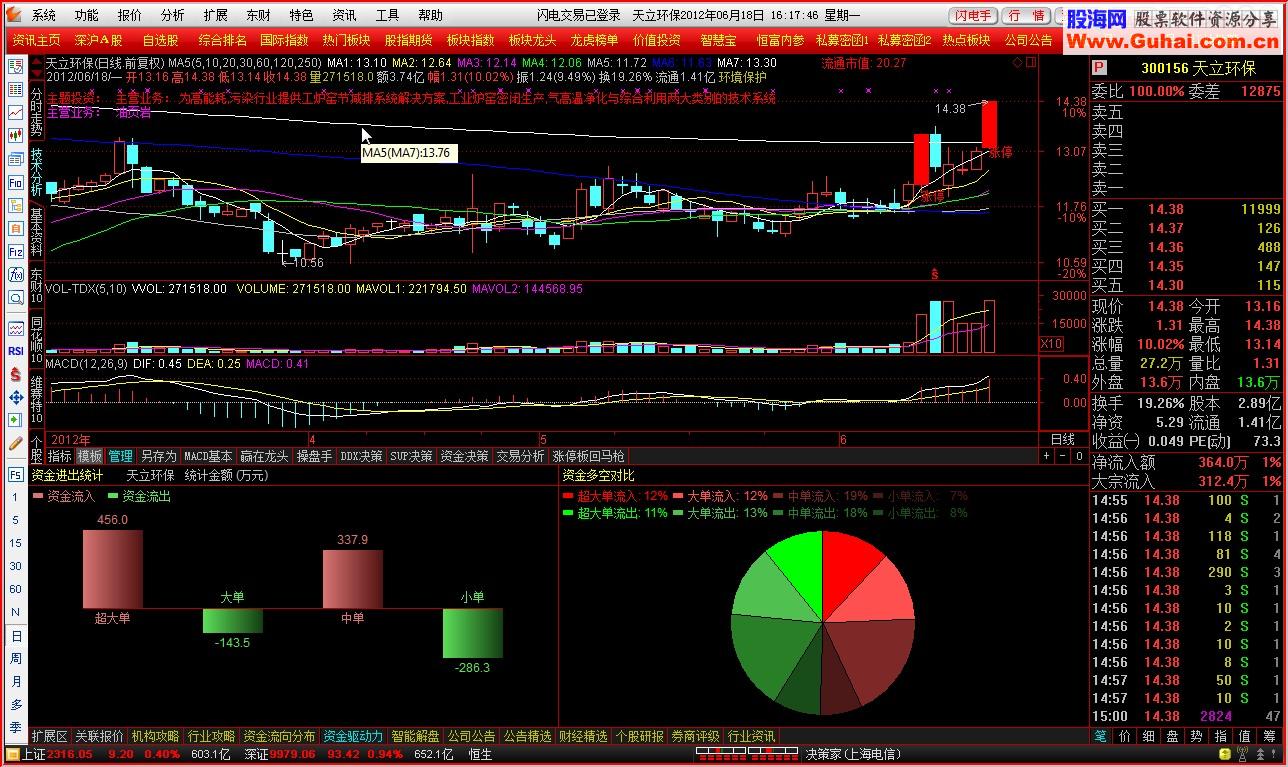Image resolution: width=1288 pixels, height=767 pixels.
Task: Click the F10 sidebar icon
Action: [16, 183]
